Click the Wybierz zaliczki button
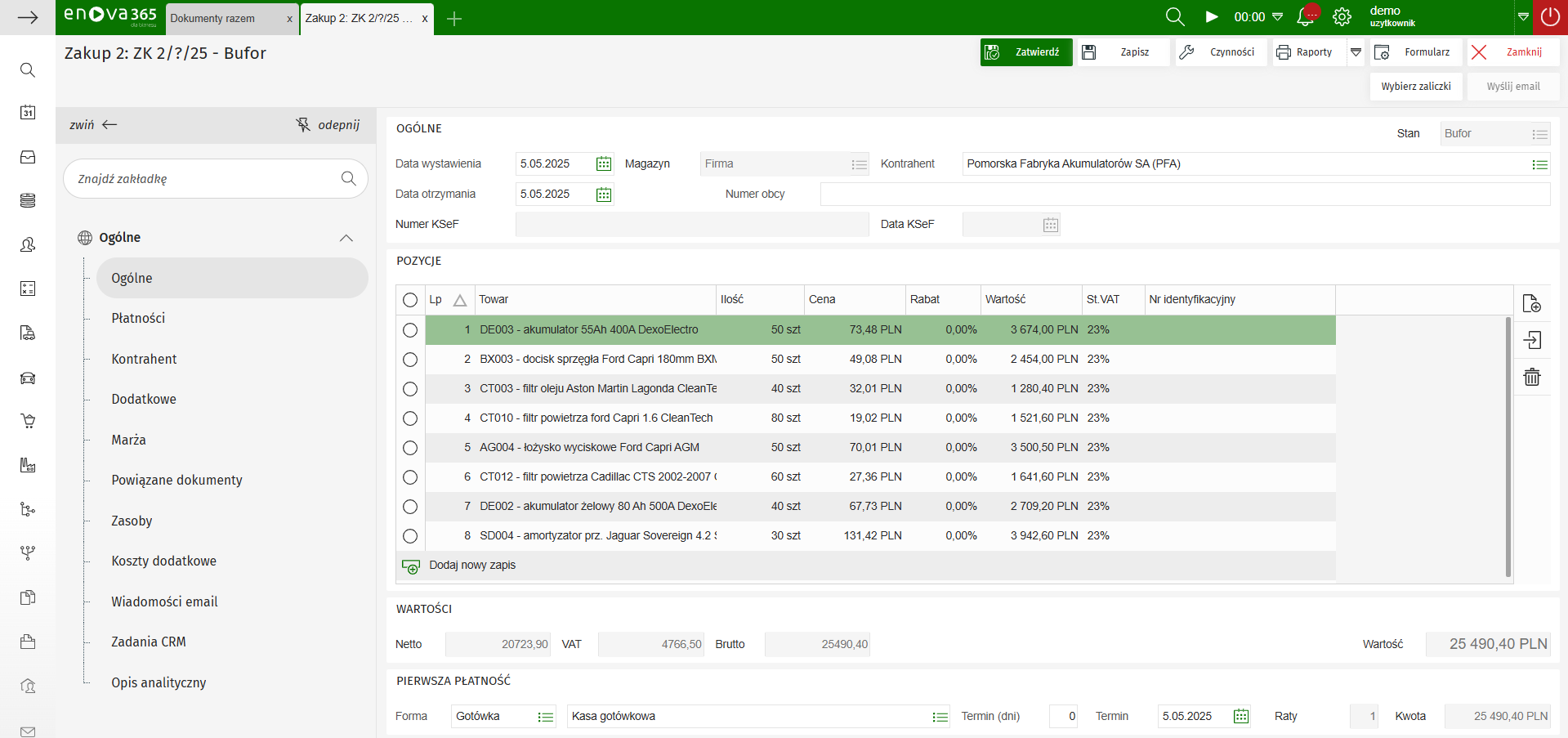 coord(1415,87)
